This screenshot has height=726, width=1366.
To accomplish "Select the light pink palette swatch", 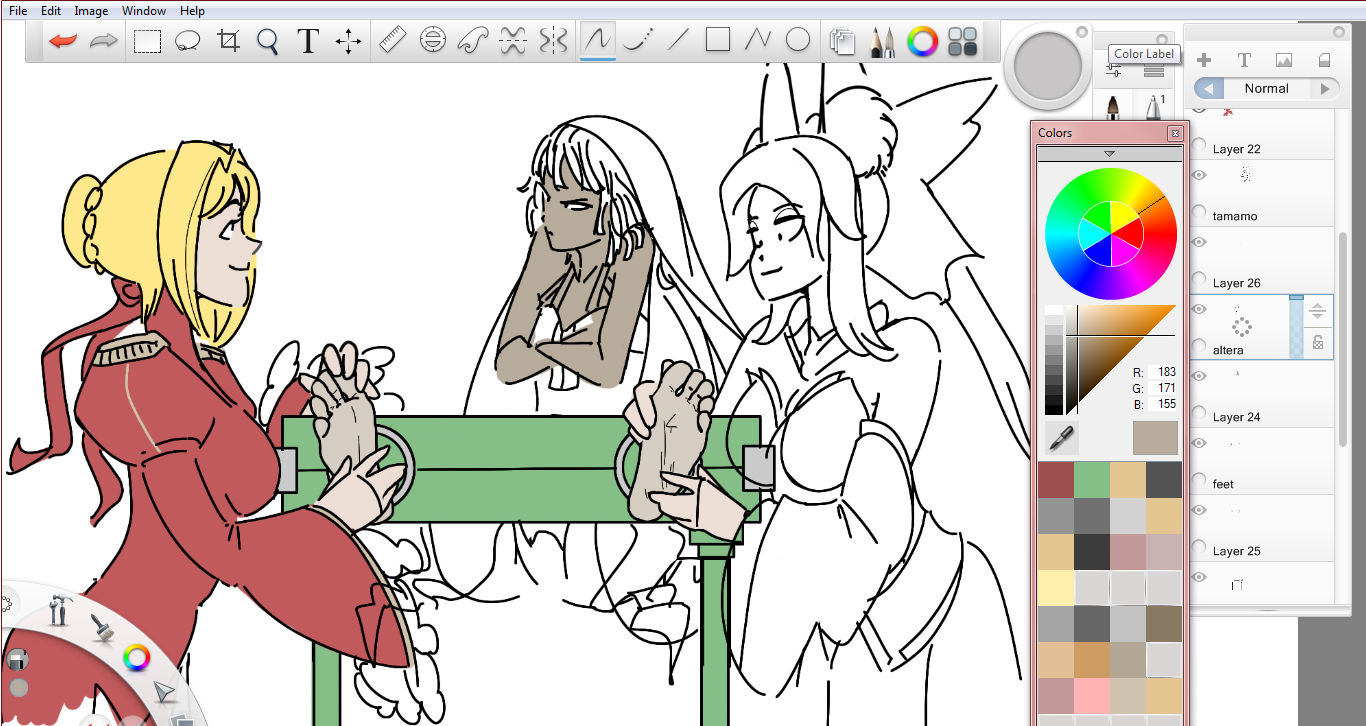I will click(x=1092, y=696).
